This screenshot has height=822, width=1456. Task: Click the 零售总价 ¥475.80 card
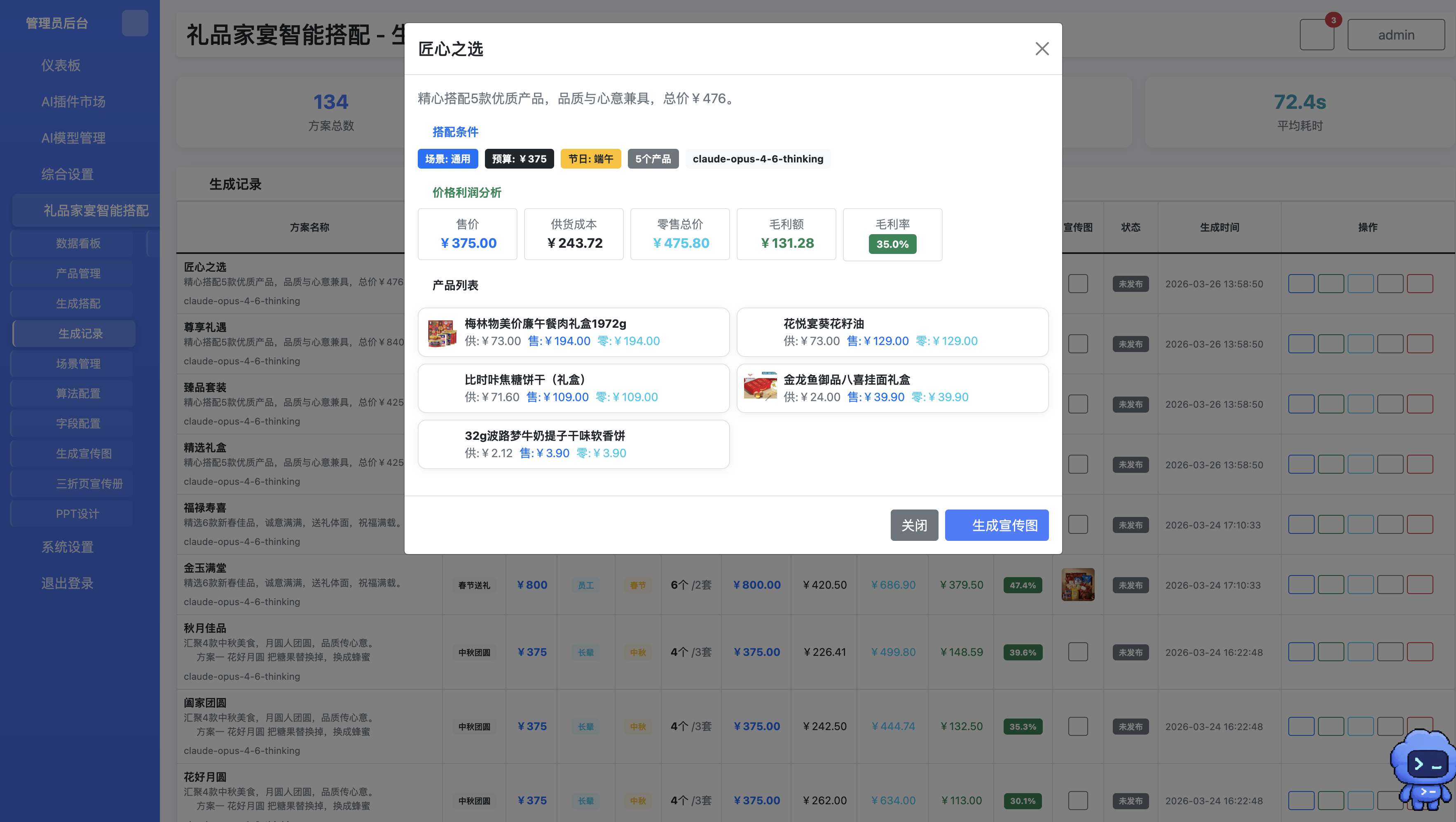click(680, 234)
